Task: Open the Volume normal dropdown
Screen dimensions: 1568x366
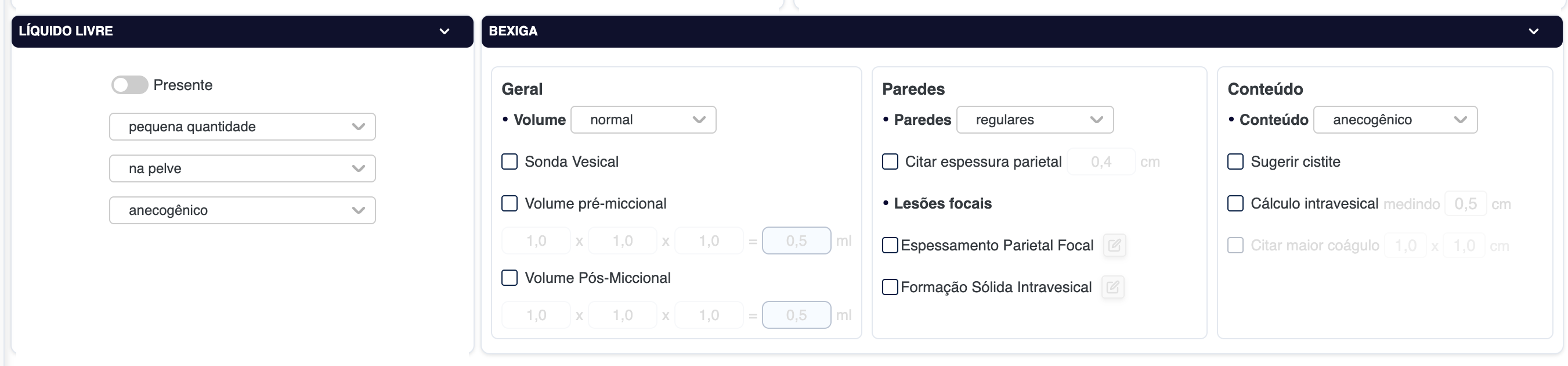Action: [644, 120]
